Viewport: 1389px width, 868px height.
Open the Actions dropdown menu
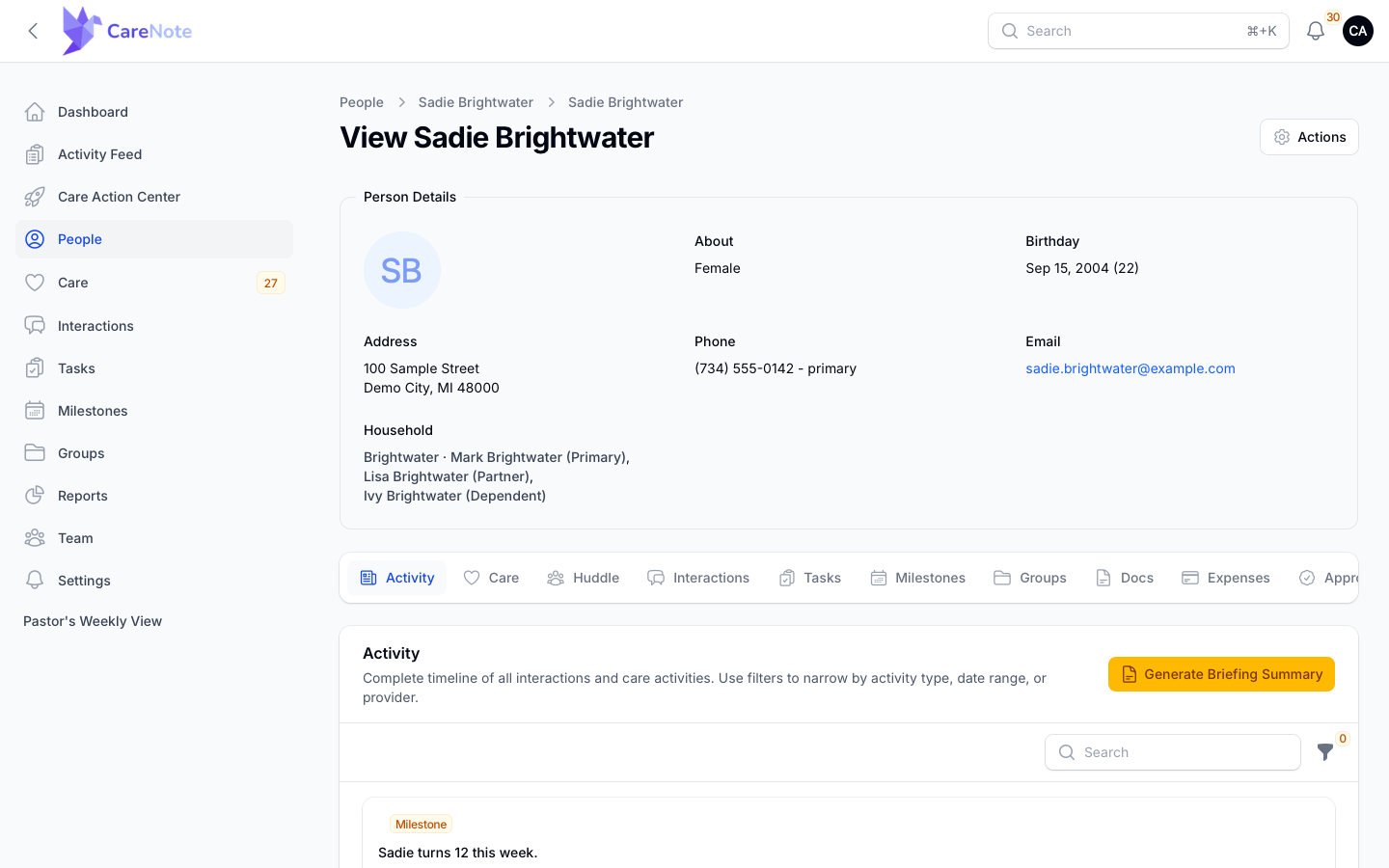point(1309,137)
